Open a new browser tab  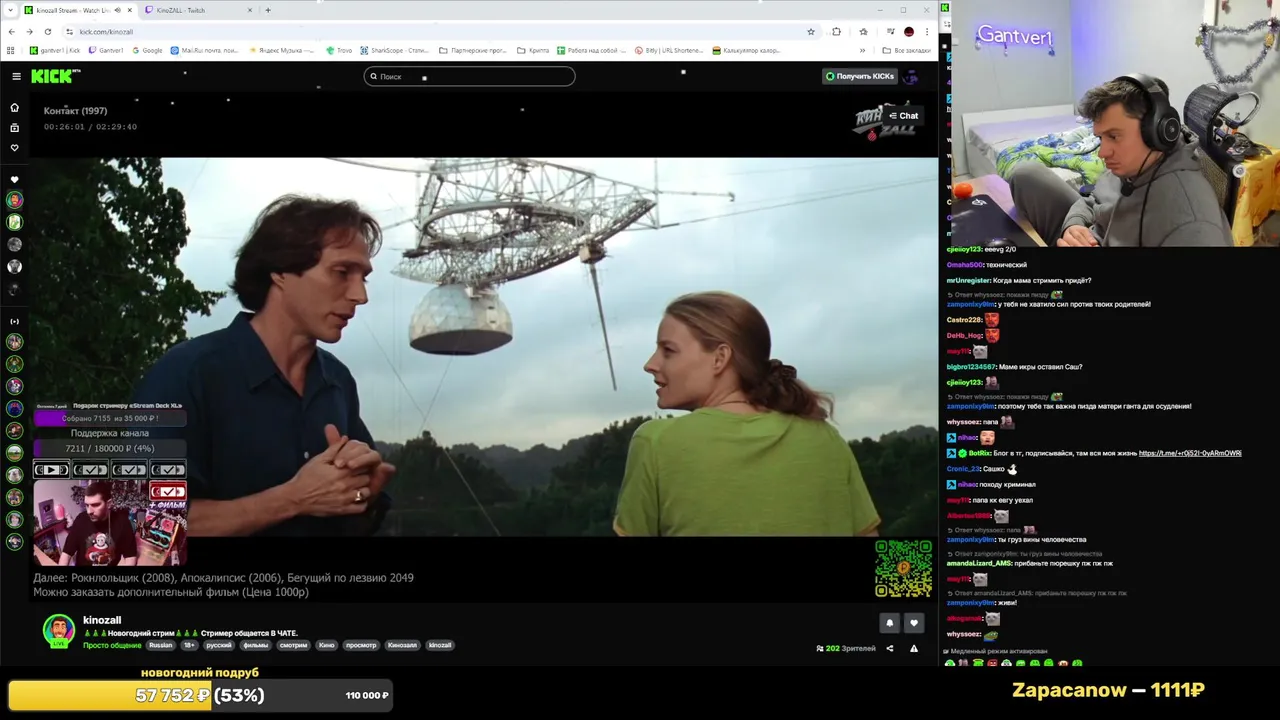(267, 10)
